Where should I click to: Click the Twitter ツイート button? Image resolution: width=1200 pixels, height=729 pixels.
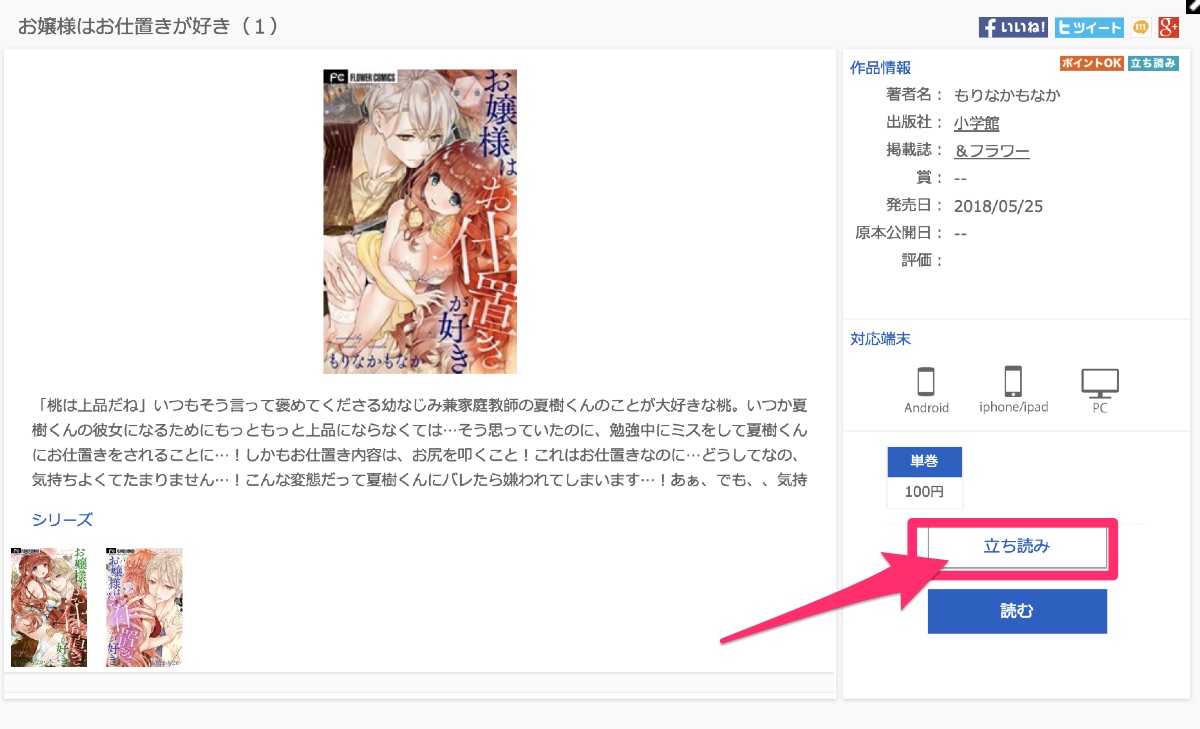pos(1089,28)
